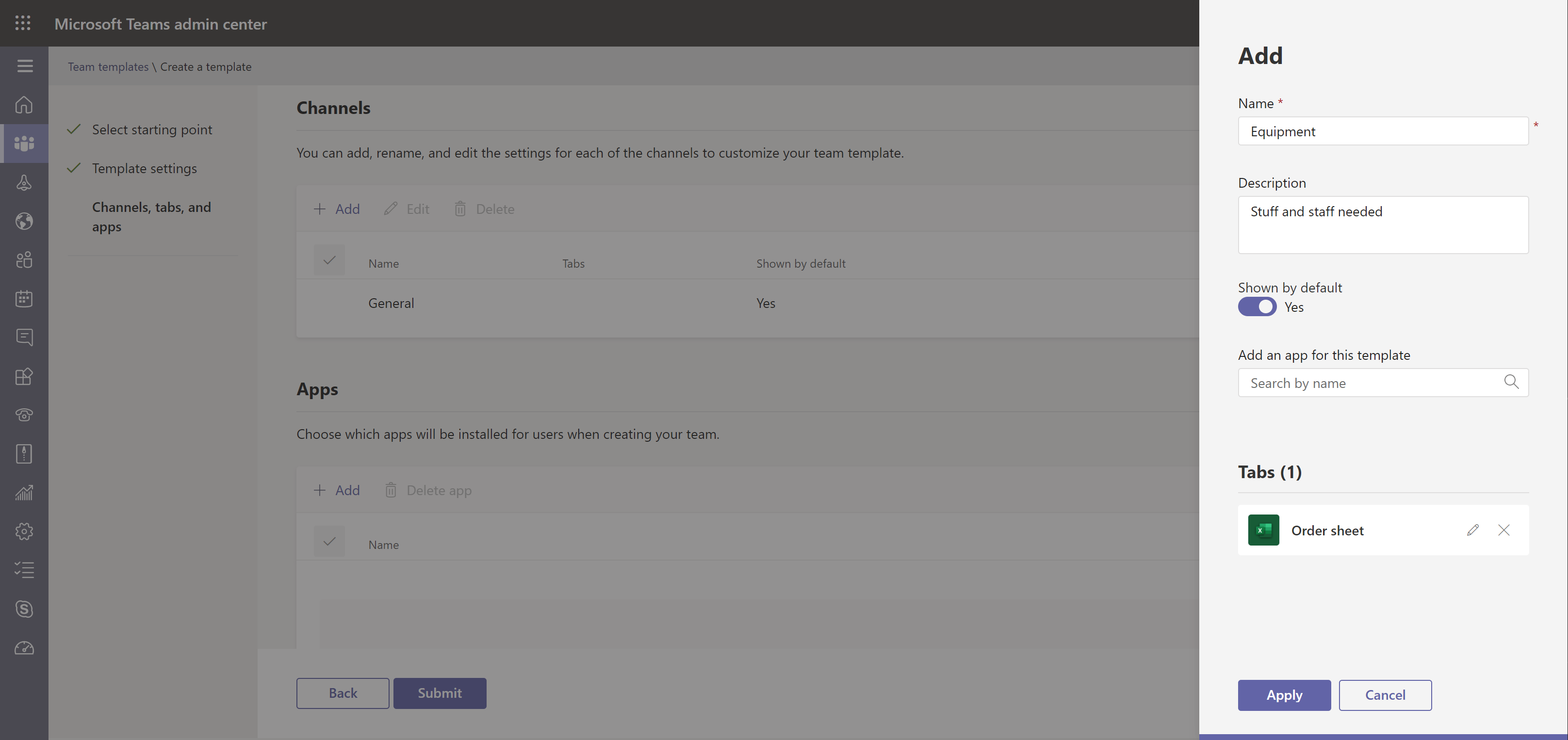Screen dimensions: 1568x740
Task: Click the Description text area
Action: click(1383, 225)
